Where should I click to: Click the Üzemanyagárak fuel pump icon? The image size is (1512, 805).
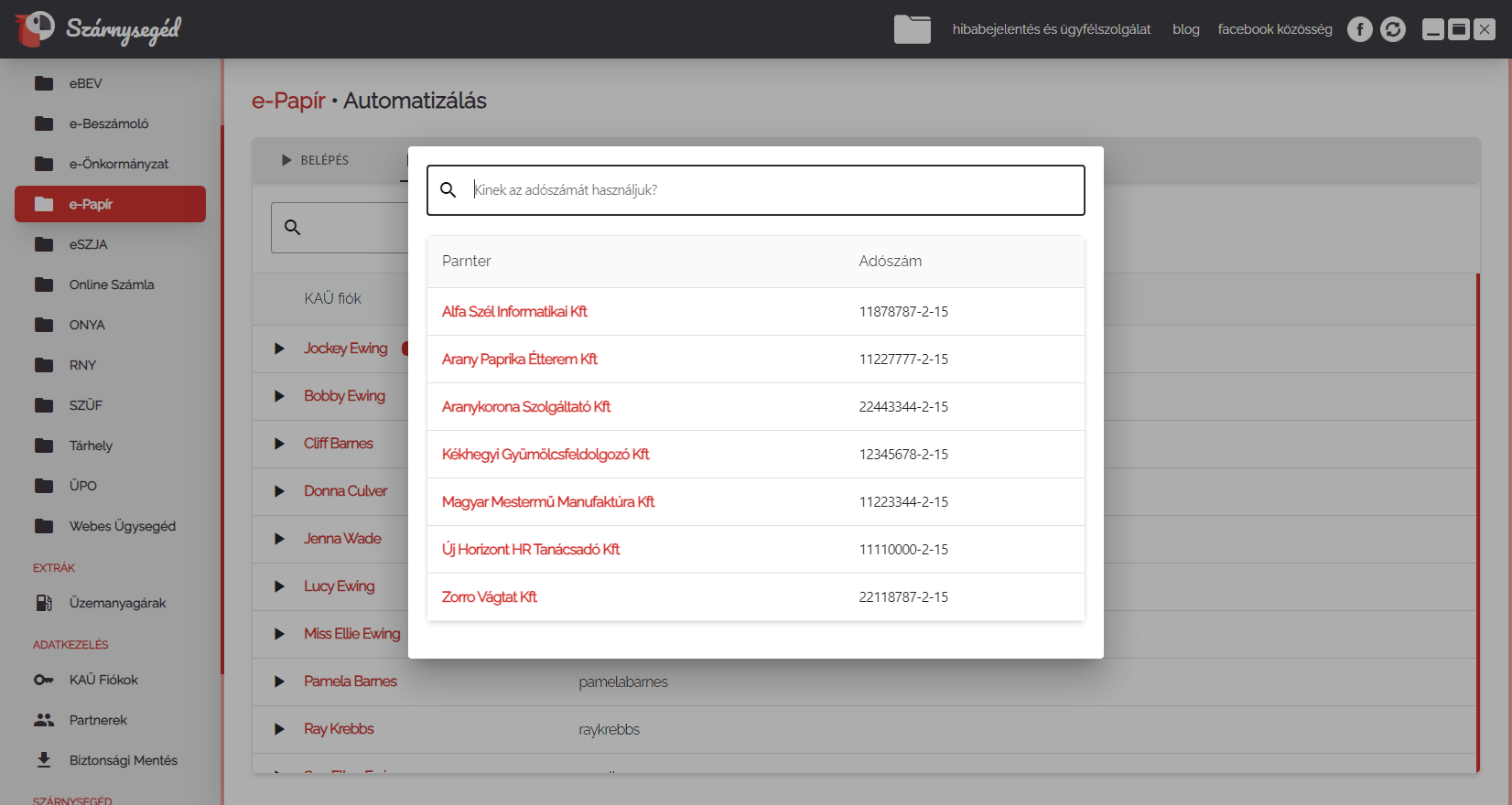pos(44,603)
